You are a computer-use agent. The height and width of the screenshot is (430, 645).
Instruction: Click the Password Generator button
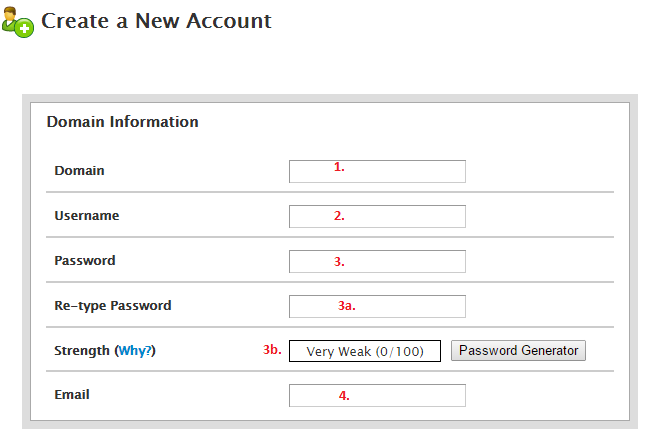(518, 351)
